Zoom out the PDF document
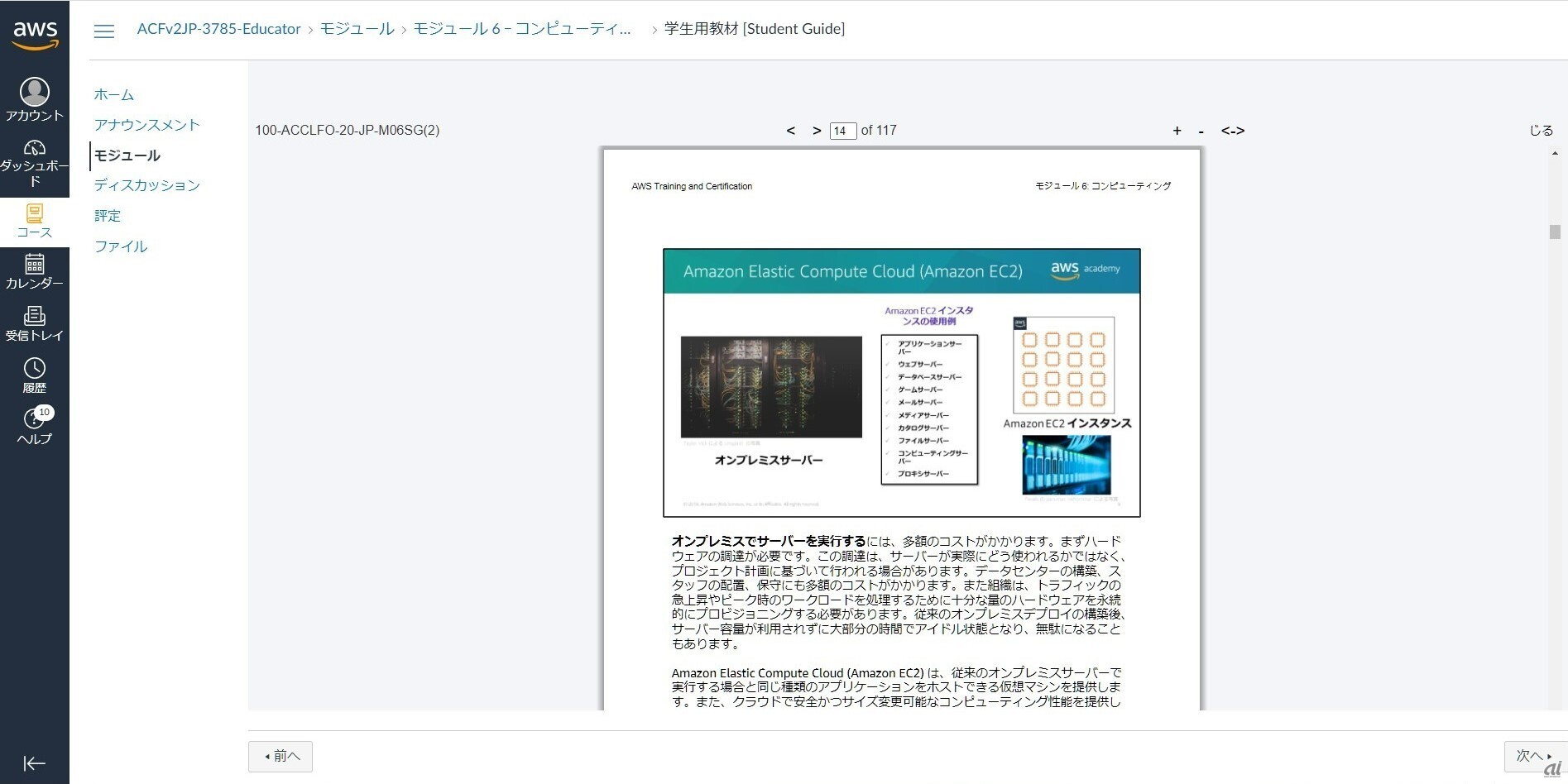 (x=1201, y=131)
